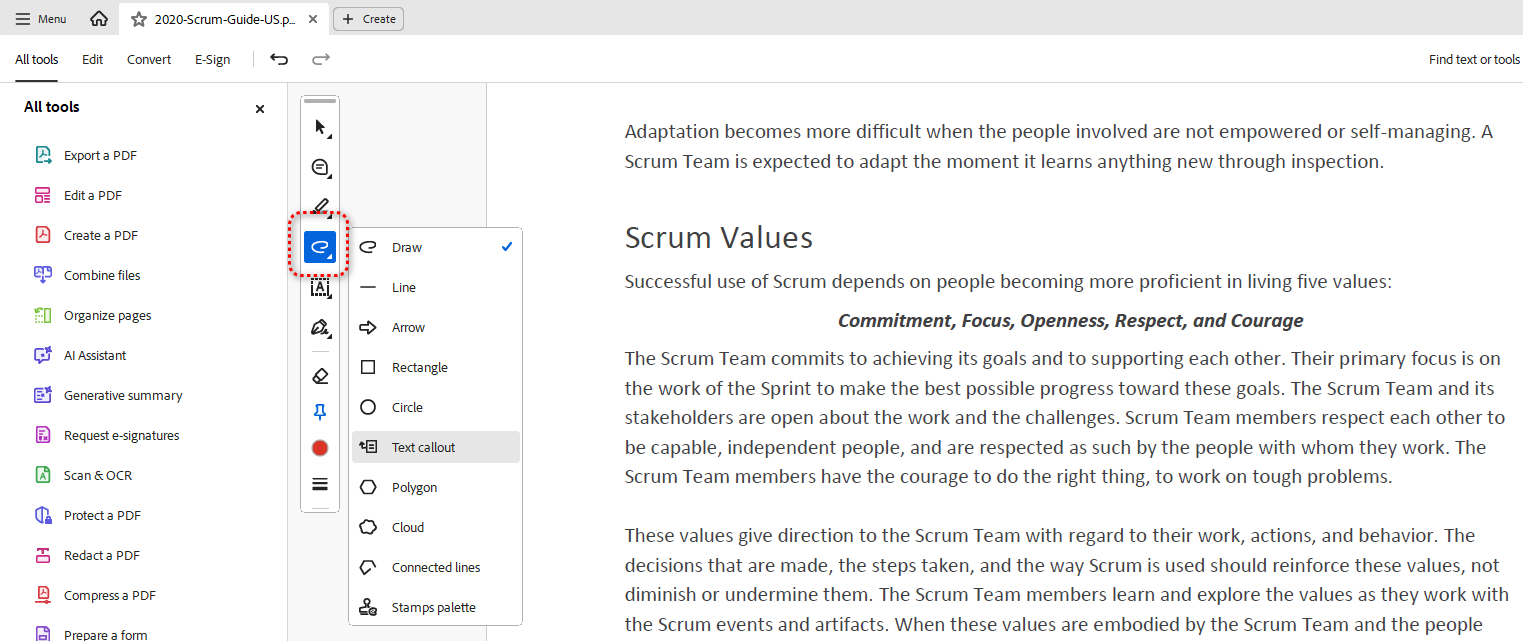Viewport: 1523px width, 641px height.
Task: Expand the highlighted drawing tools button
Action: [320, 247]
